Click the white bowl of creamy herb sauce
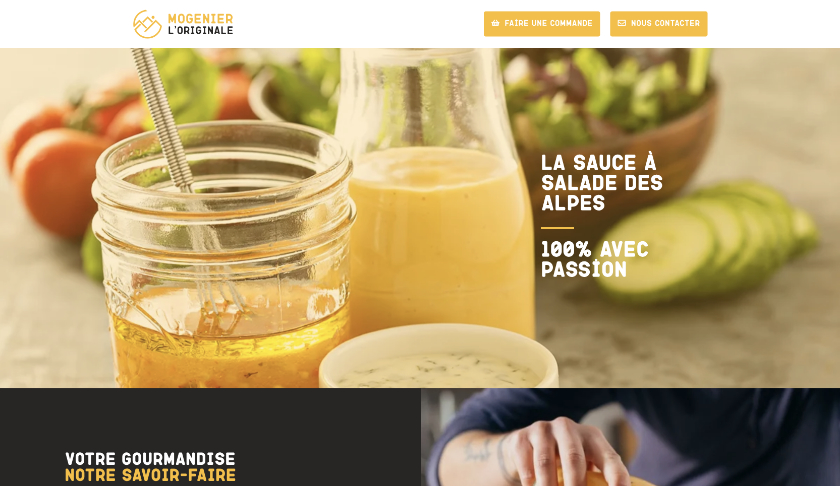The image size is (840, 486). pos(438,356)
